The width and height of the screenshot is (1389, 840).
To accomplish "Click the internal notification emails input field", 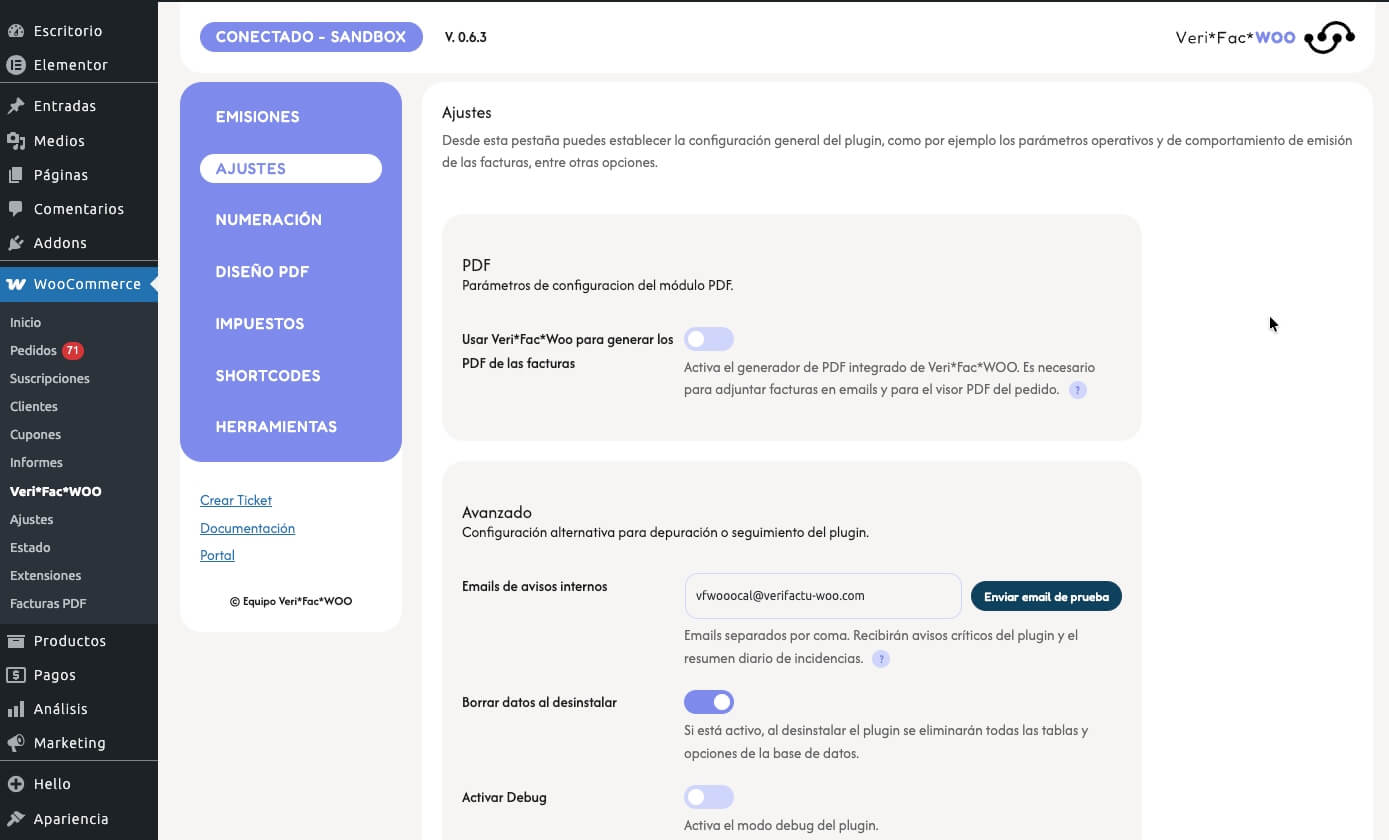I will pyautogui.click(x=823, y=596).
